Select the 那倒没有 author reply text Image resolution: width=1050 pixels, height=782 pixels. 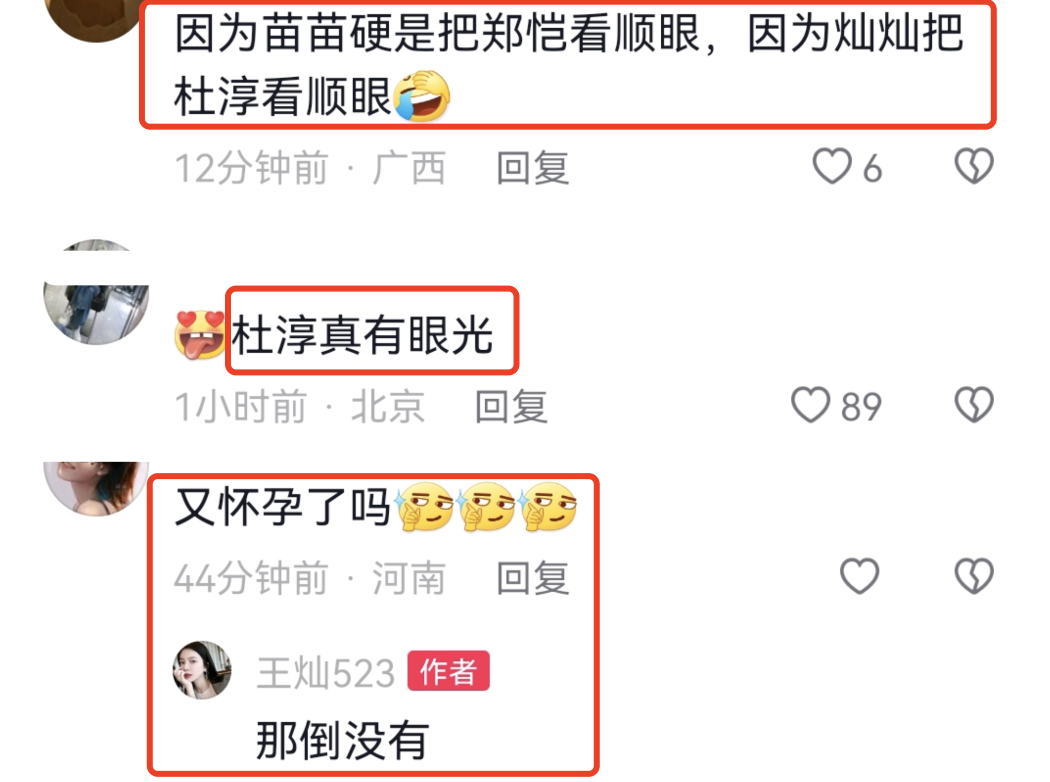342,740
